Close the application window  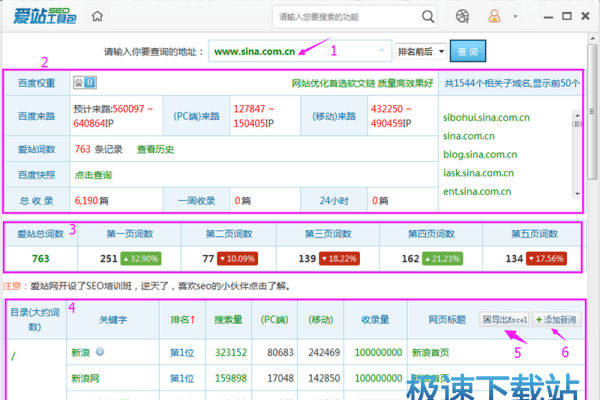(x=585, y=16)
